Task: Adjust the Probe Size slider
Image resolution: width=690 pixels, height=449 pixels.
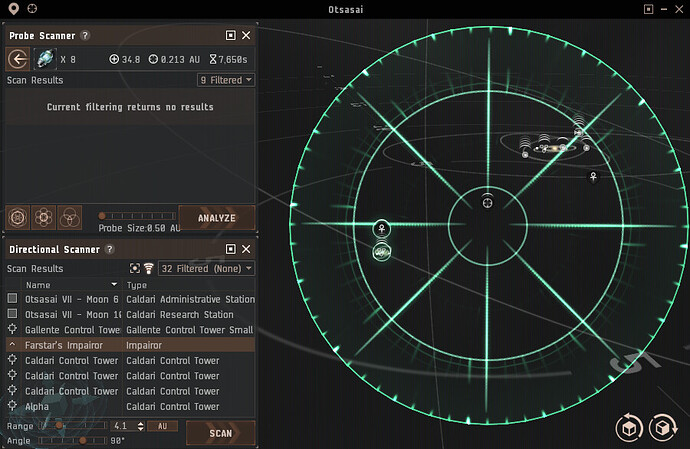Action: point(137,216)
